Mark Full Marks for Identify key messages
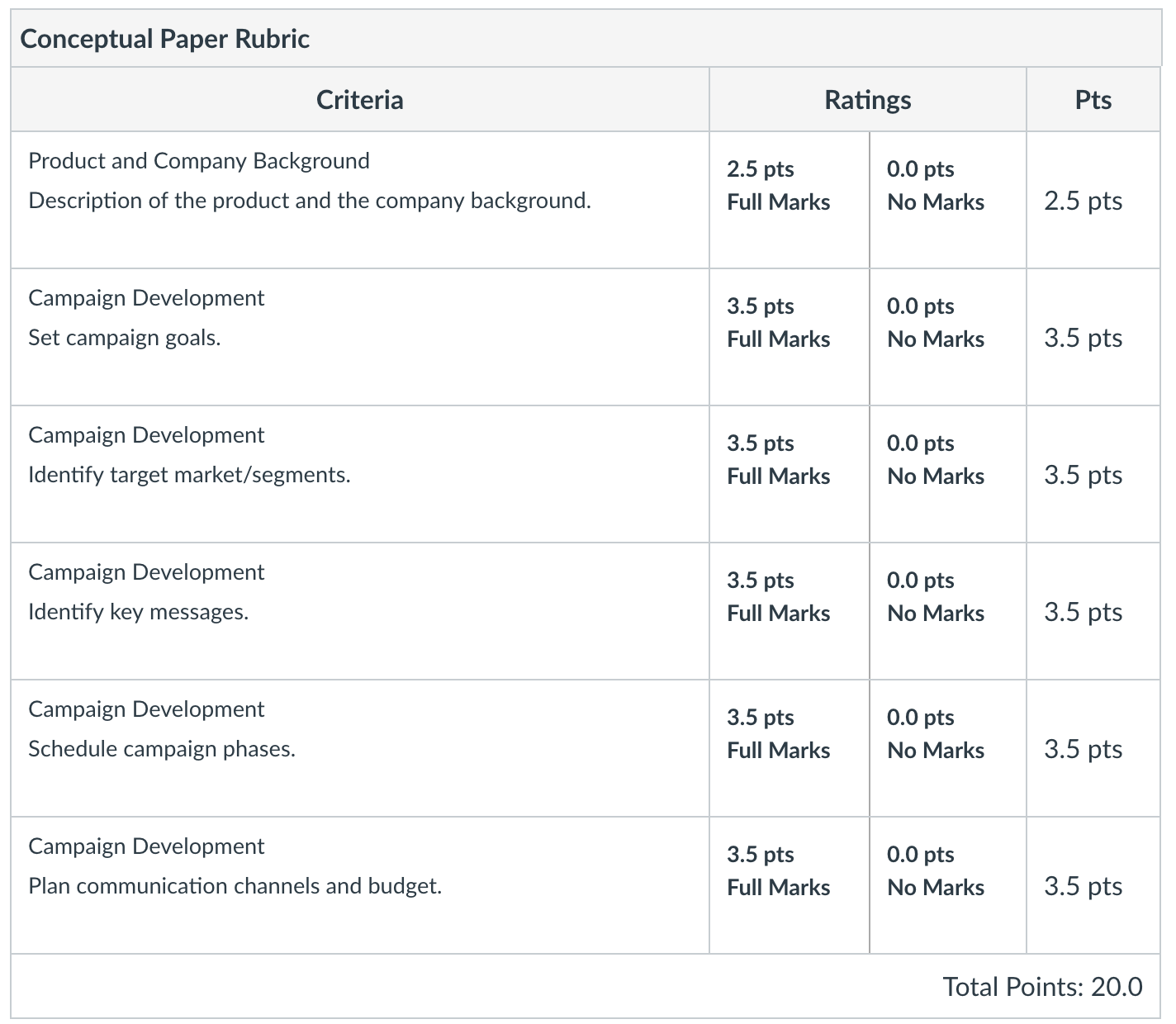Image resolution: width=1176 pixels, height=1024 pixels. tap(790, 611)
